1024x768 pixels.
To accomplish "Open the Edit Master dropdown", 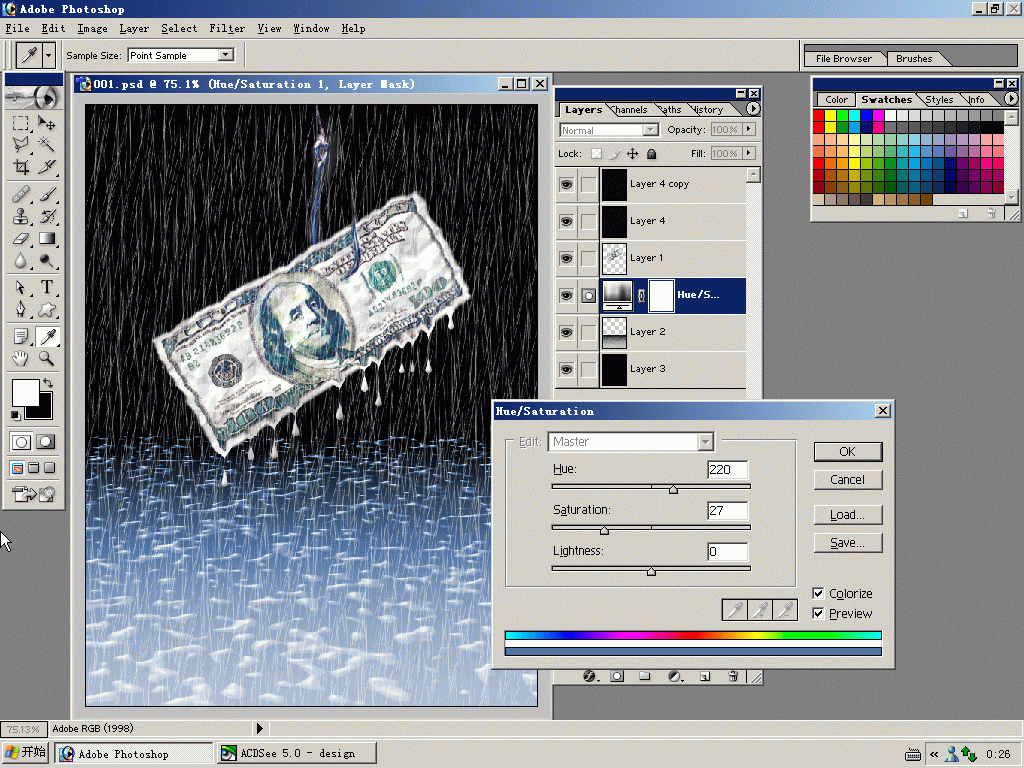I will 705,442.
